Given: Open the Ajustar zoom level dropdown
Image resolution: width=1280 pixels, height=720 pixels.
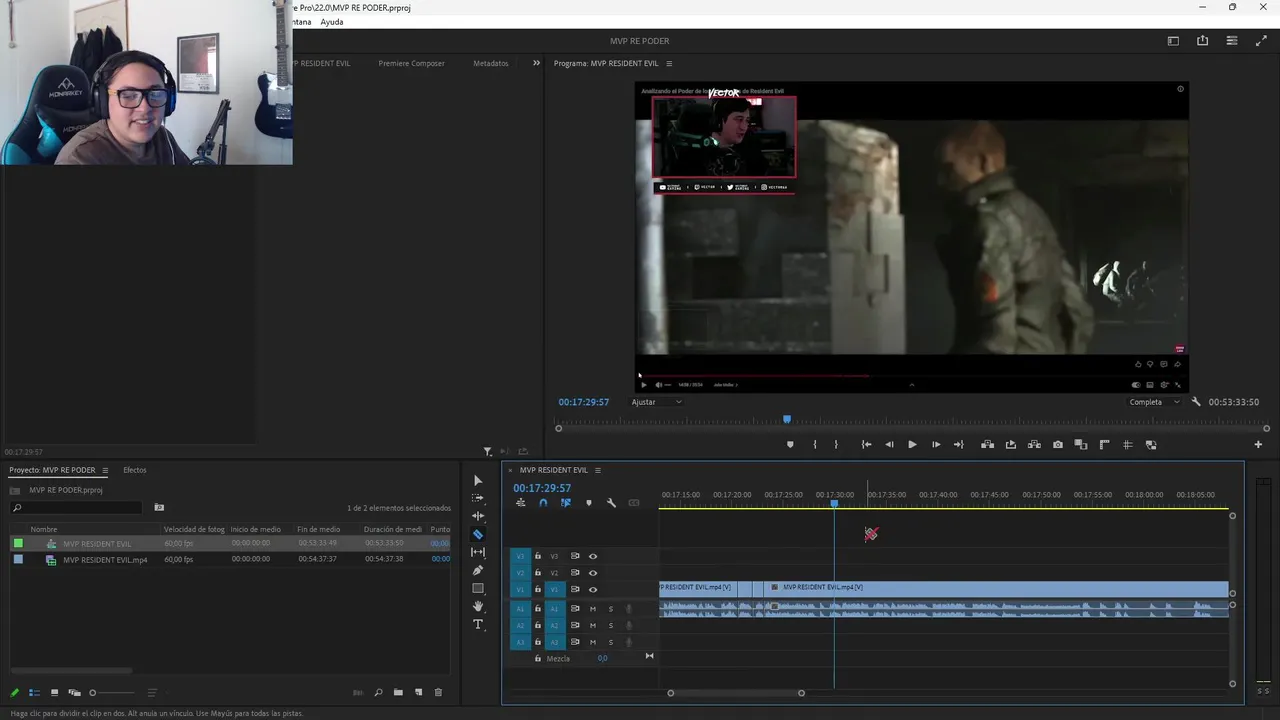Looking at the screenshot, I should pyautogui.click(x=656, y=402).
